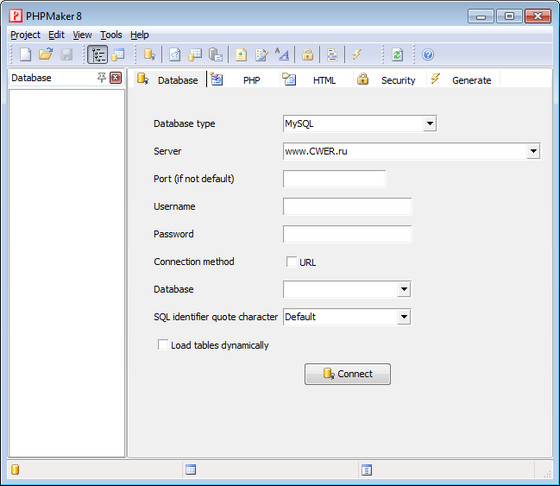Viewport: 560px width, 486px height.
Task: Open the Database name dropdown
Action: coord(404,289)
